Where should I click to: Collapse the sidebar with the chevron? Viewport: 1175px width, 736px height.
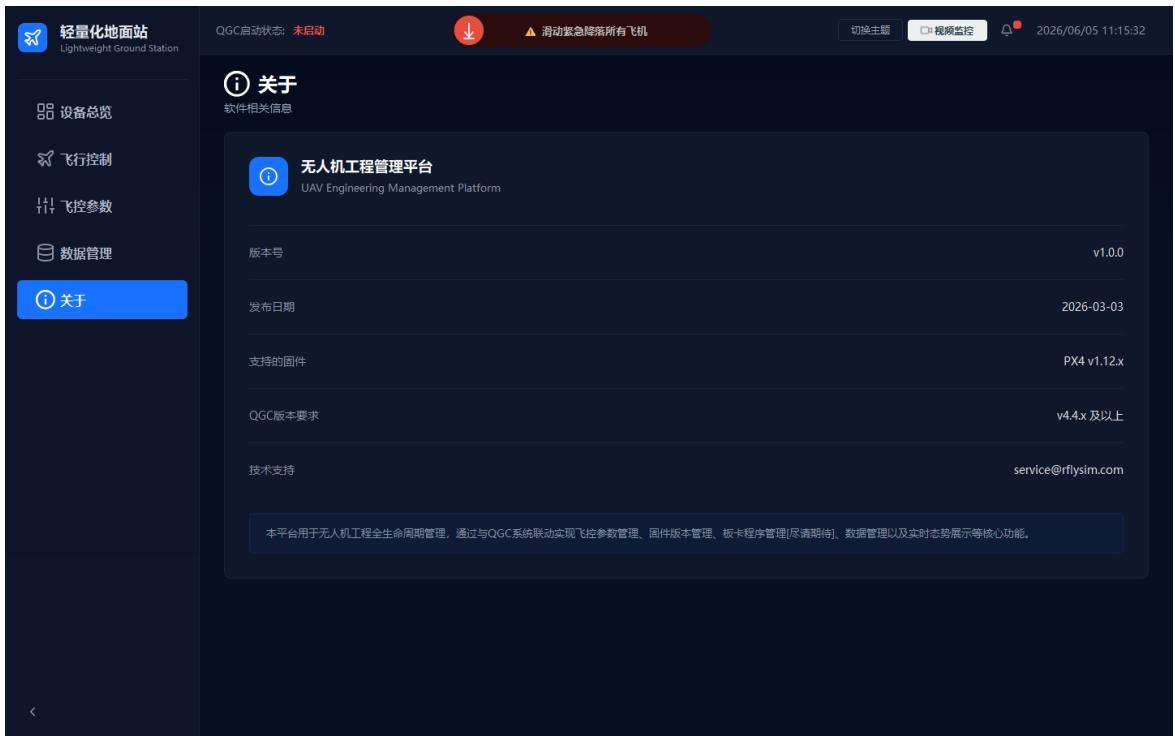32,712
